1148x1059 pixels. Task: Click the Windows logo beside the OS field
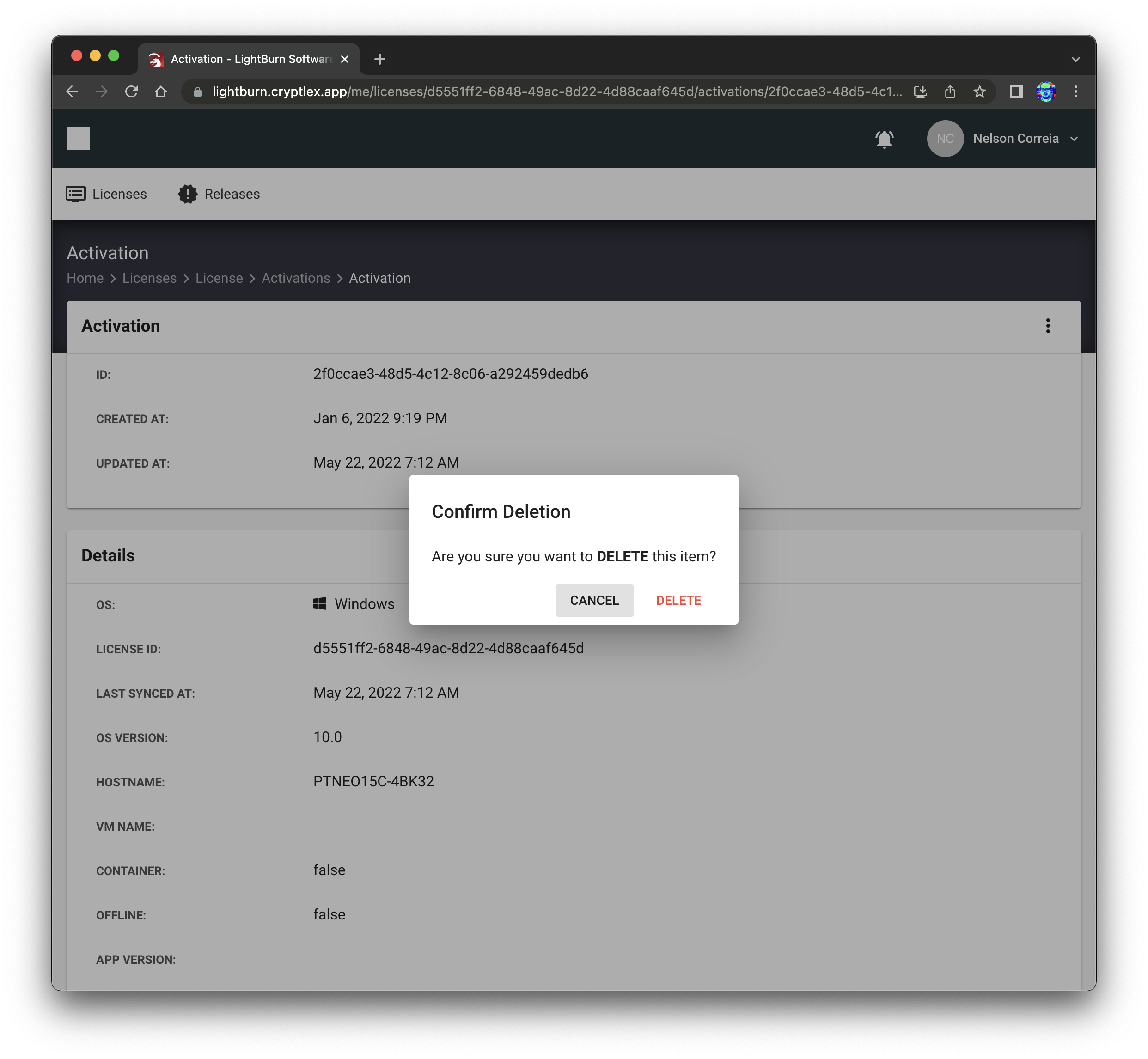pos(319,603)
